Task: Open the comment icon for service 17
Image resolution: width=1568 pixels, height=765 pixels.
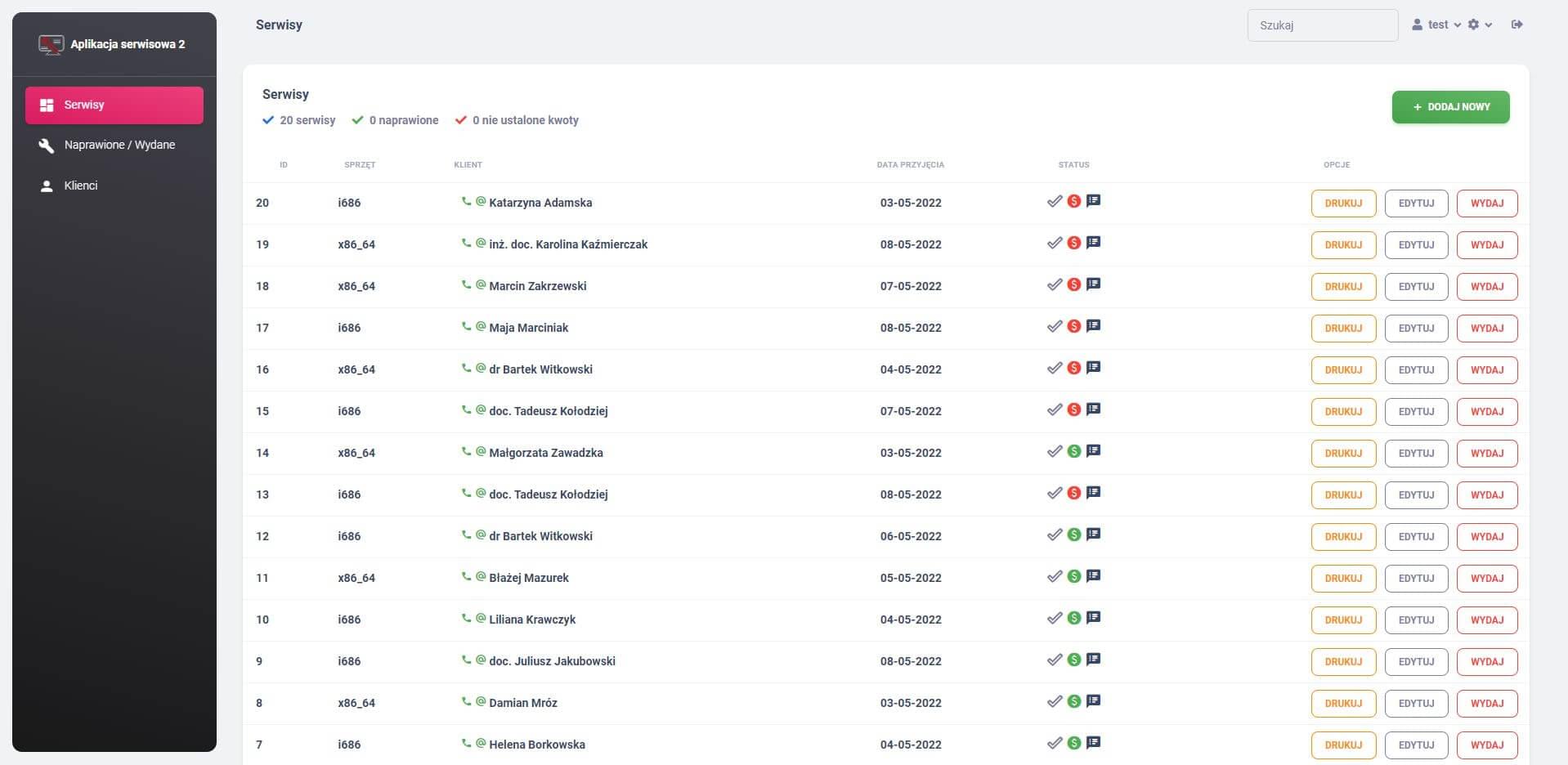Action: click(x=1093, y=326)
